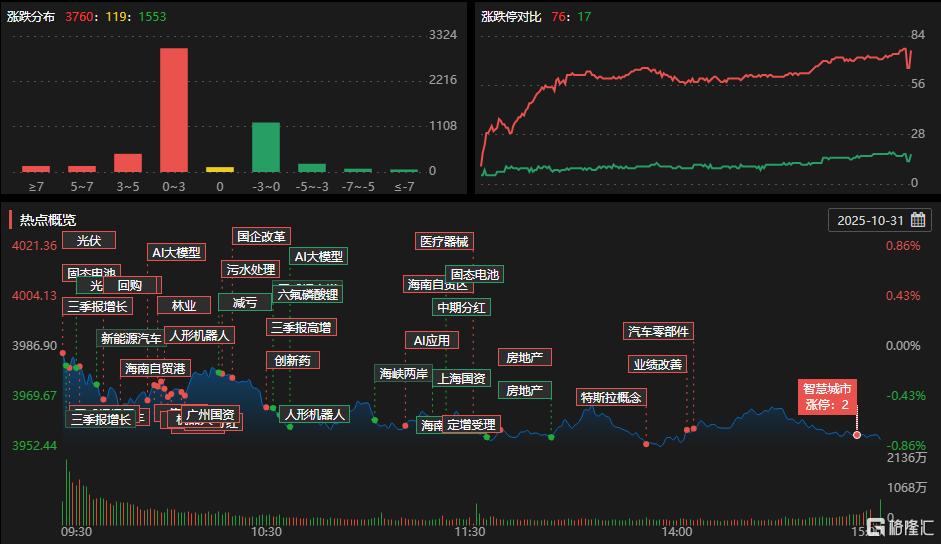This screenshot has width=941, height=544.
Task: Click the 汽车零部件 hotspot tag
Action: pyautogui.click(x=657, y=331)
